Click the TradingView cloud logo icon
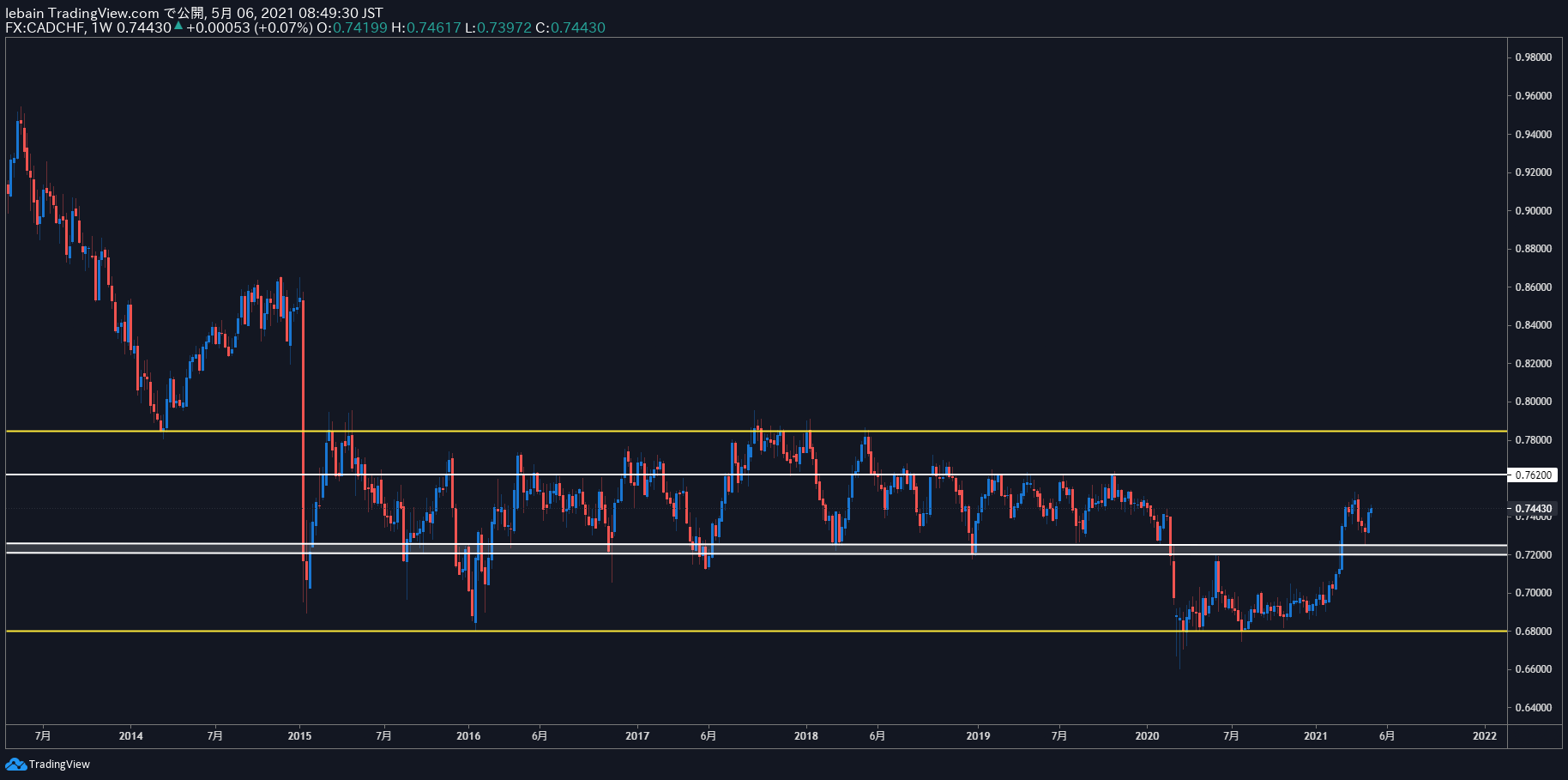1568x780 pixels. (15, 764)
